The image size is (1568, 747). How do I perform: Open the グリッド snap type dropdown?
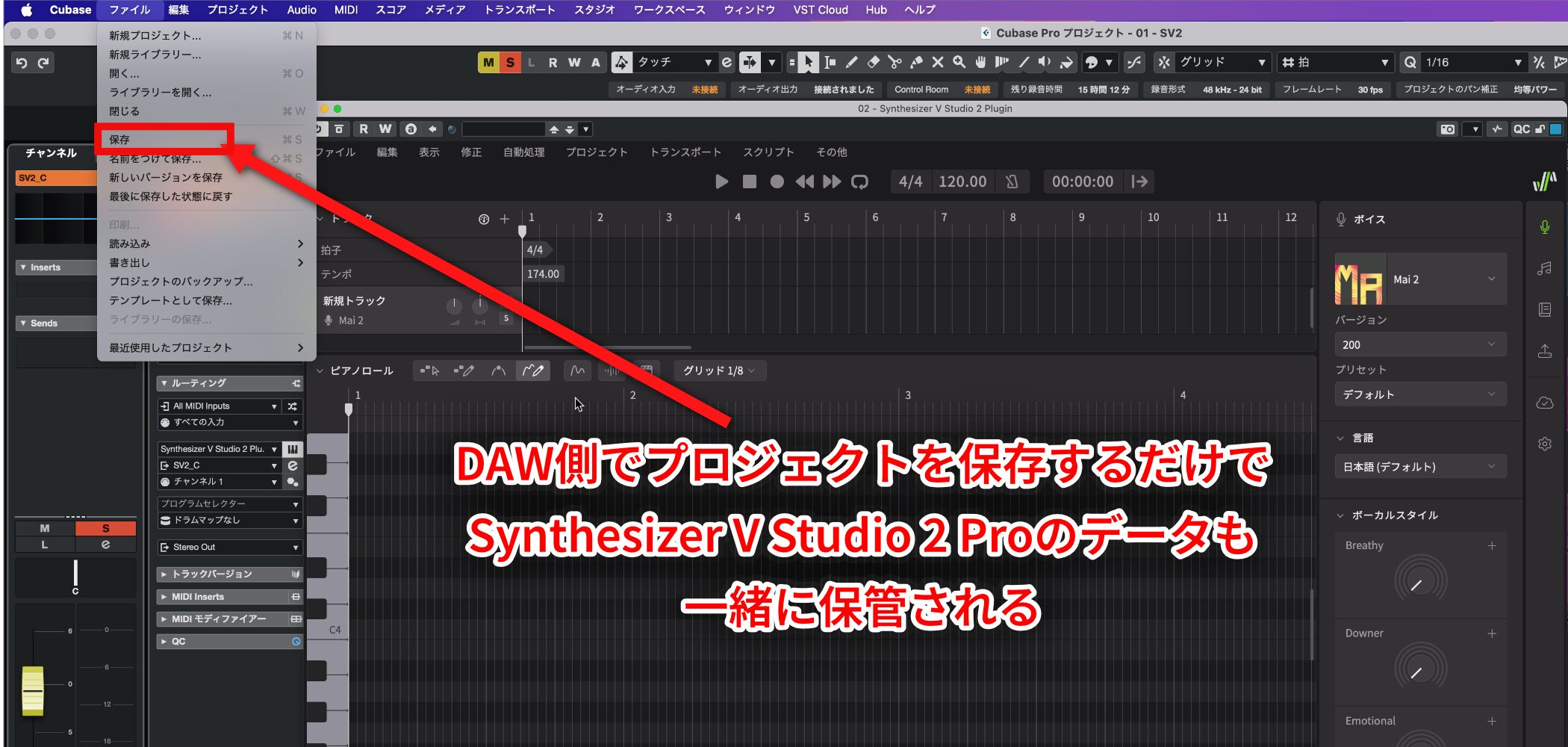click(x=1222, y=63)
